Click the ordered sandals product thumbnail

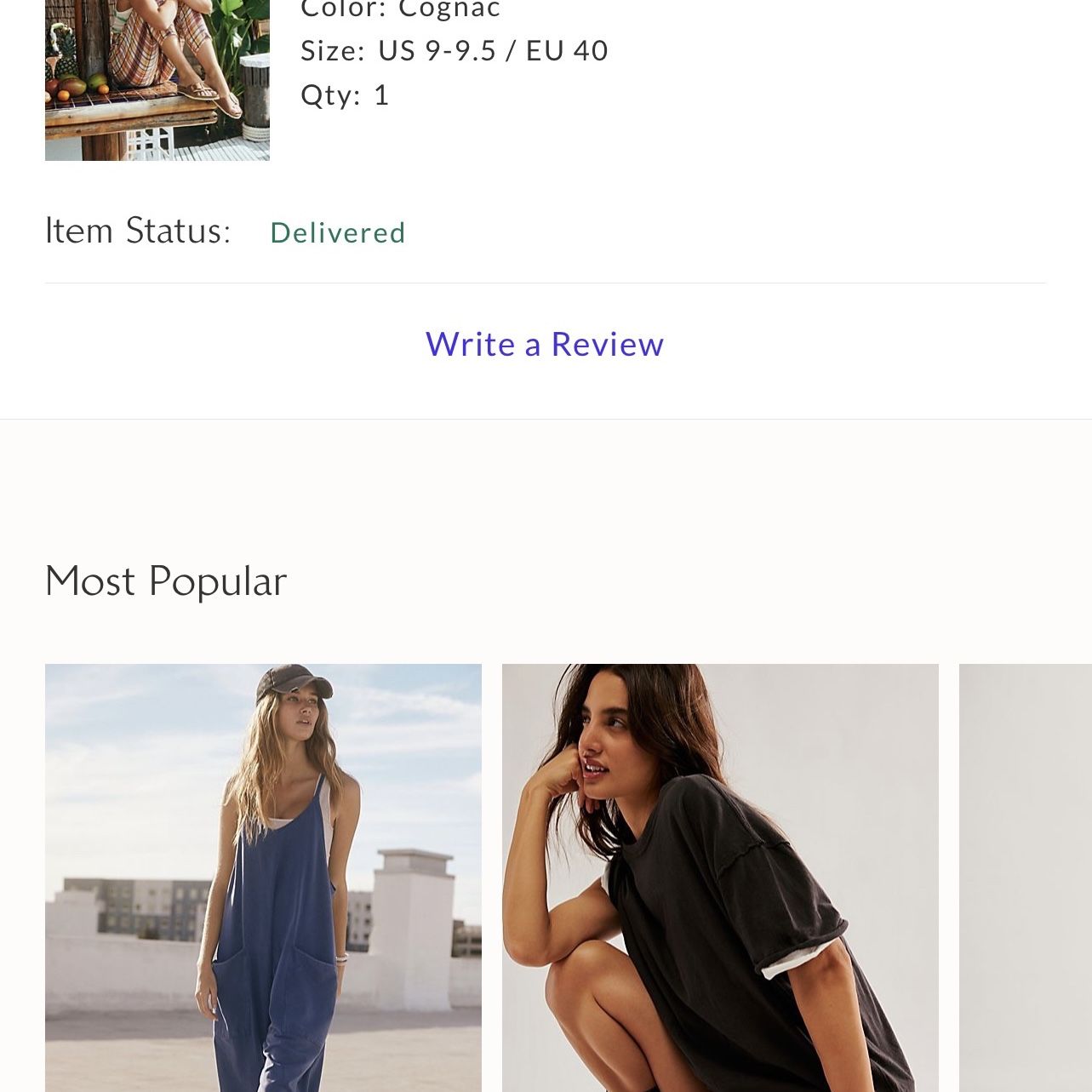click(157, 80)
